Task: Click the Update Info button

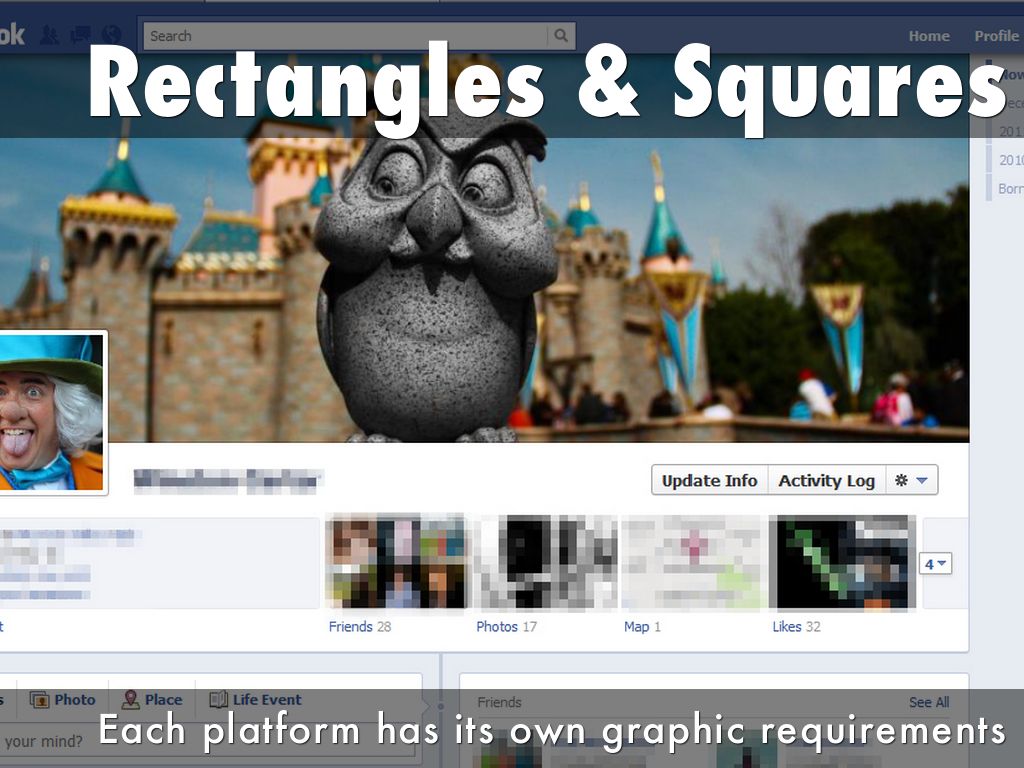Action: pyautogui.click(x=709, y=481)
